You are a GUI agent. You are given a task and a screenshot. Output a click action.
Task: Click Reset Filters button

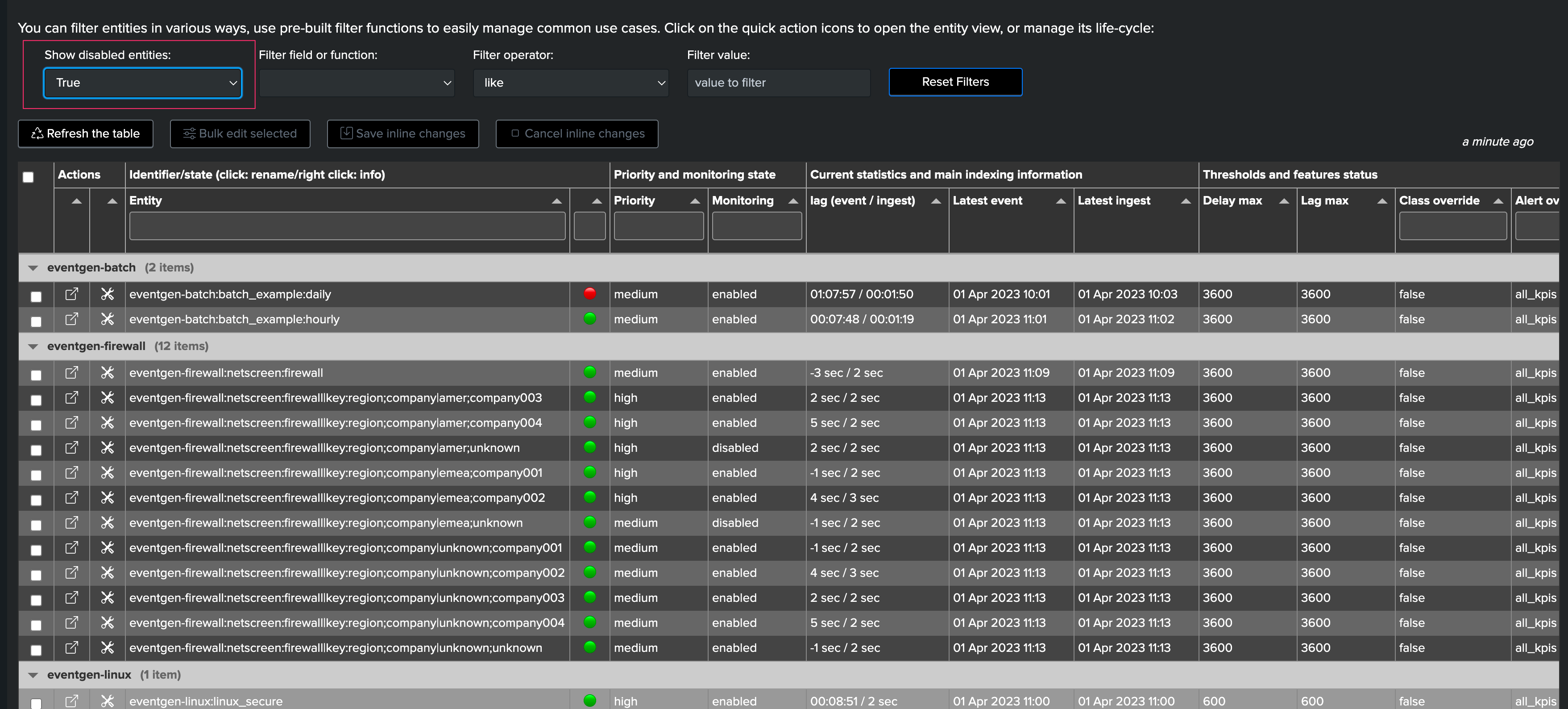[x=954, y=82]
